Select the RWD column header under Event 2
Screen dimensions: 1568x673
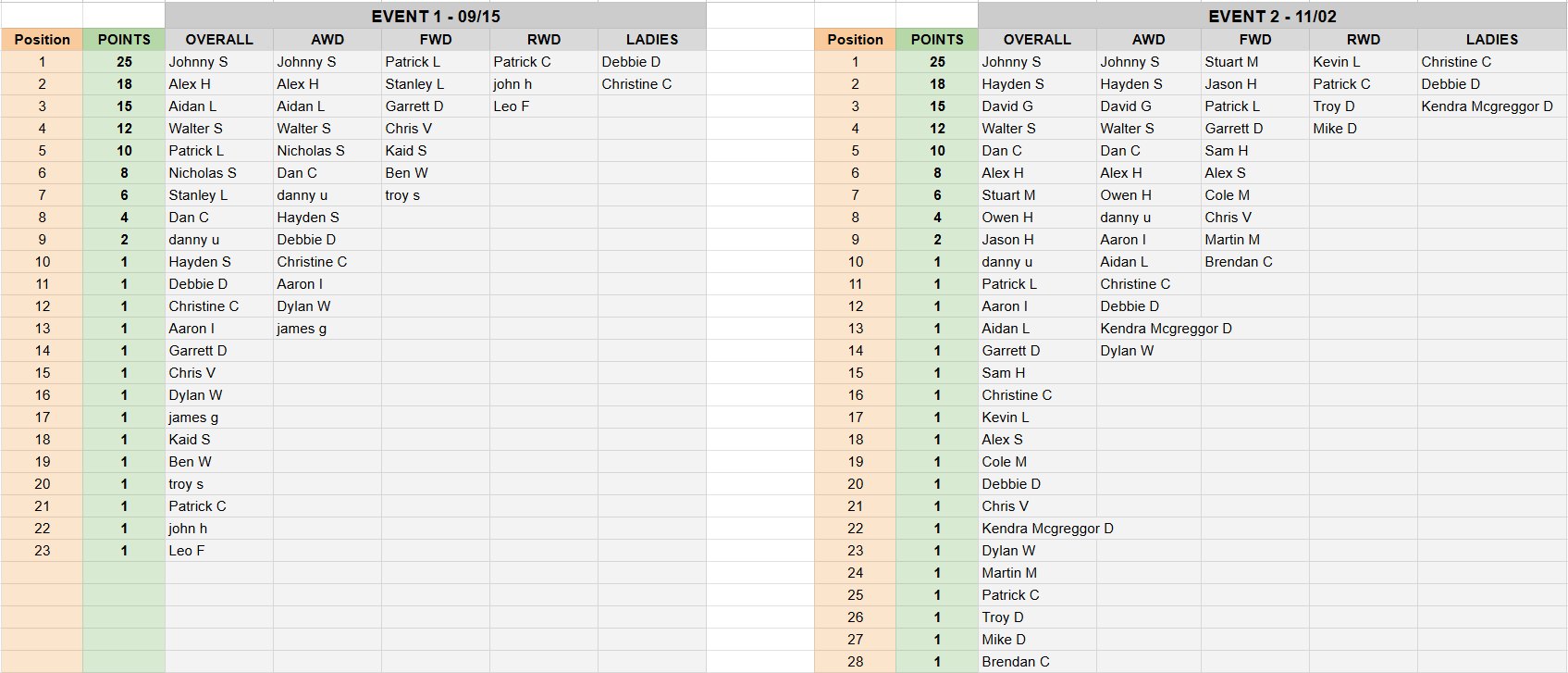(x=1364, y=40)
